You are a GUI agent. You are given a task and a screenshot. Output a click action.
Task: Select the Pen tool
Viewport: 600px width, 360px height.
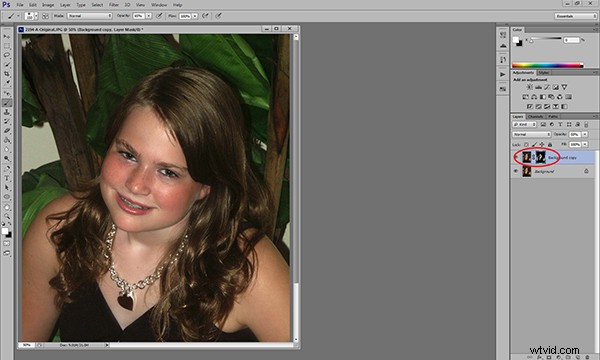7,169
